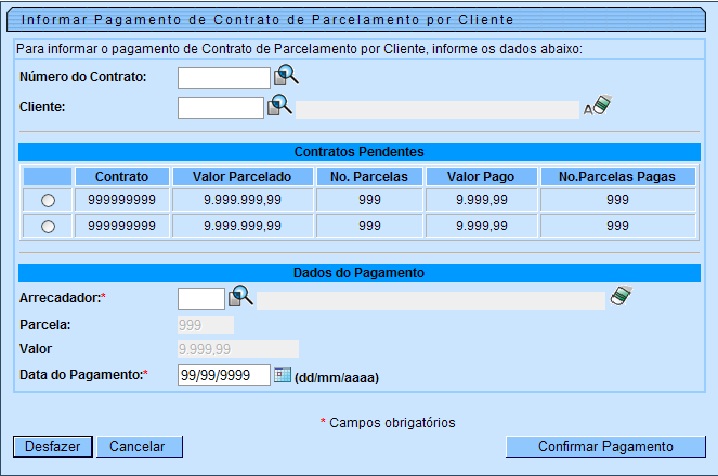Click the No.Parcelas Pagas column header
Screen dimensions: 718x476
(x=617, y=176)
